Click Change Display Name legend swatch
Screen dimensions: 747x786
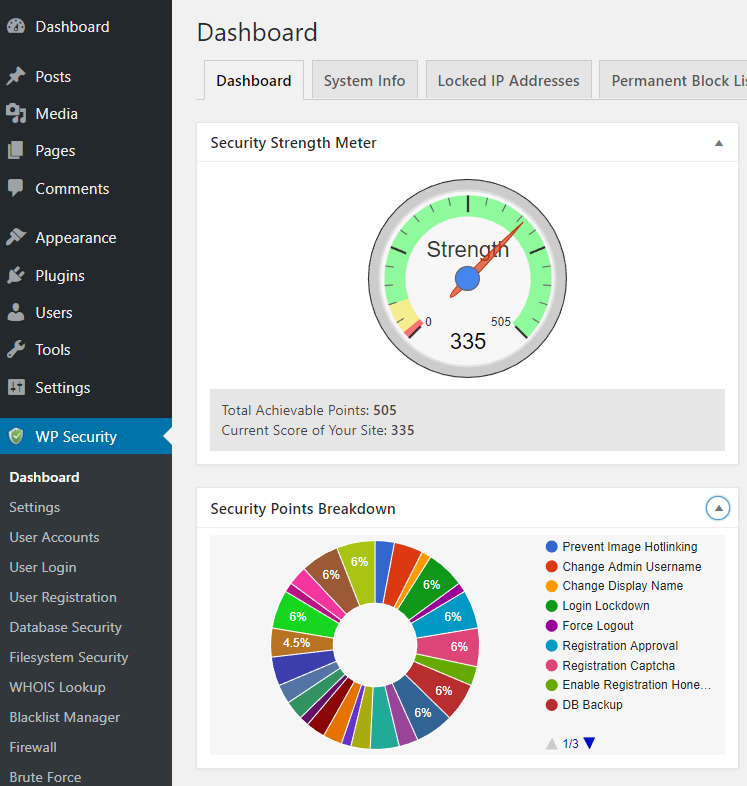point(551,586)
